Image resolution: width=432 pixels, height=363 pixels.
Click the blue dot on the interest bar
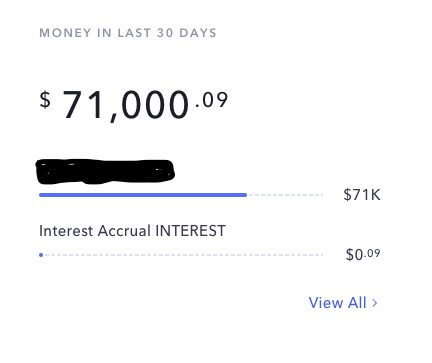coord(41,255)
